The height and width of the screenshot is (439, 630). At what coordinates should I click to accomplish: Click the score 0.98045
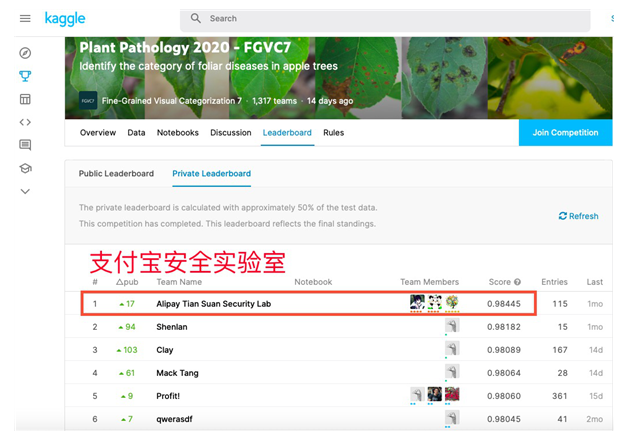click(504, 419)
